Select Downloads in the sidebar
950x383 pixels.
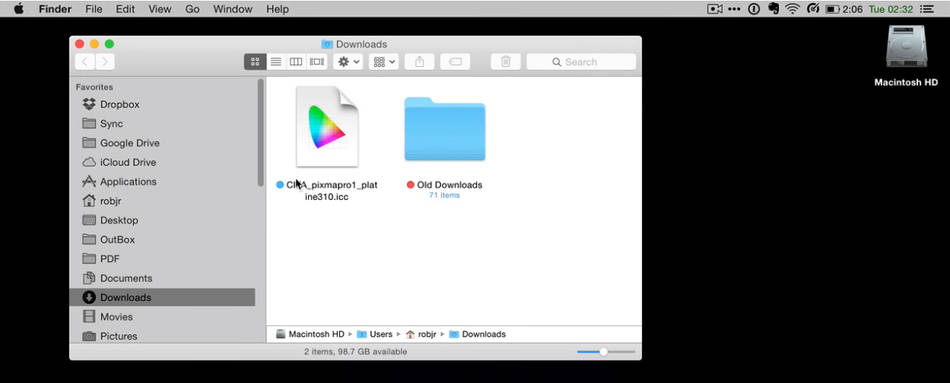coord(162,298)
